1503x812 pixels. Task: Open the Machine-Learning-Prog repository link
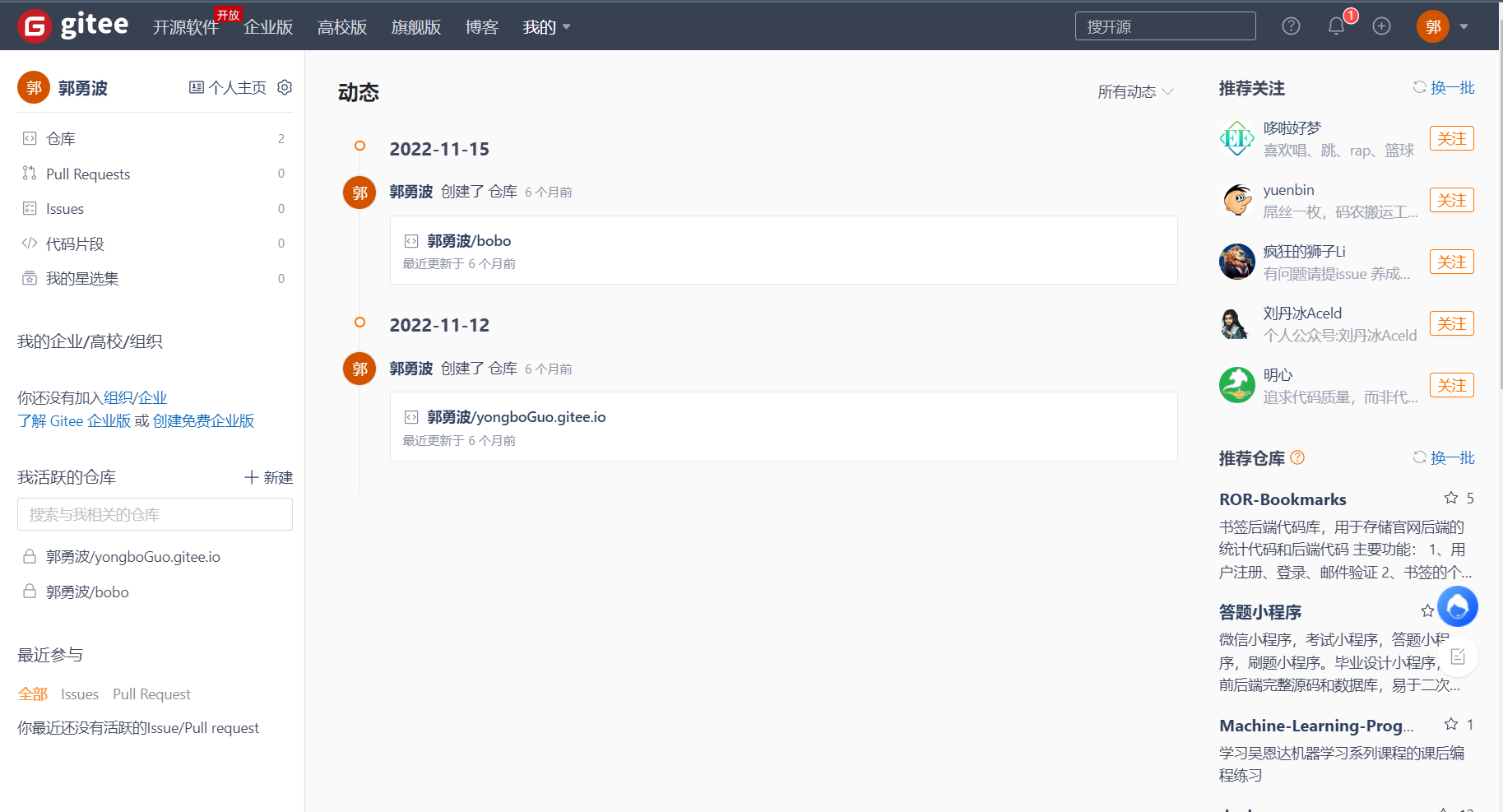click(x=1316, y=726)
